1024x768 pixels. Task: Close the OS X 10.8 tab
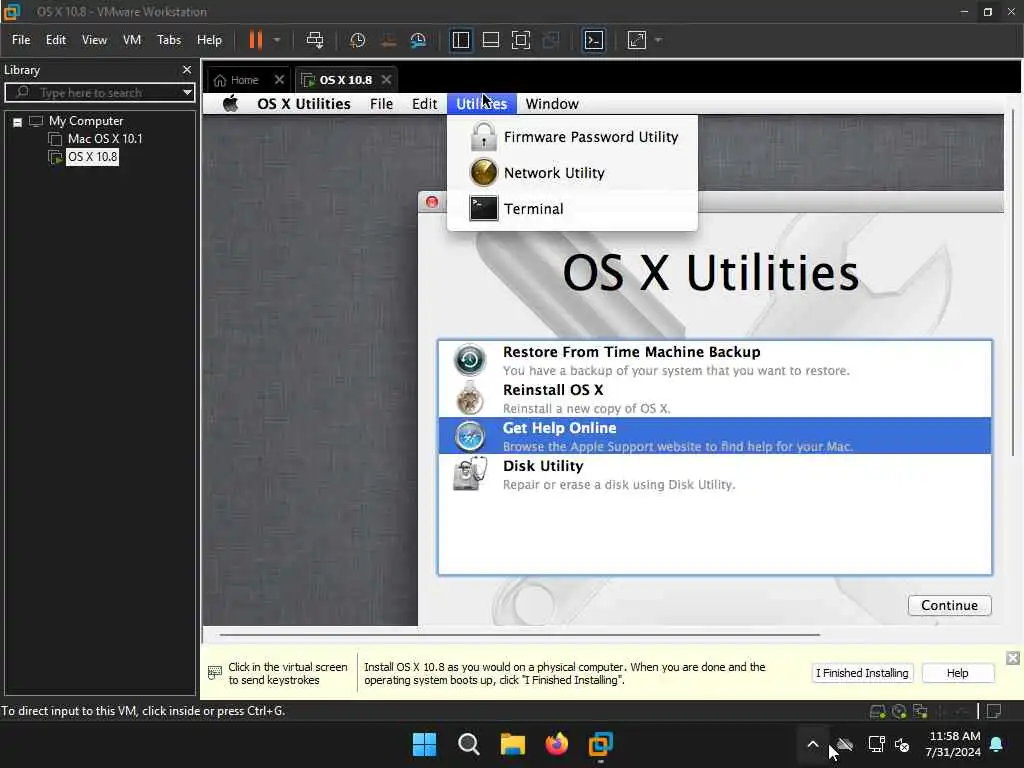[x=386, y=80]
